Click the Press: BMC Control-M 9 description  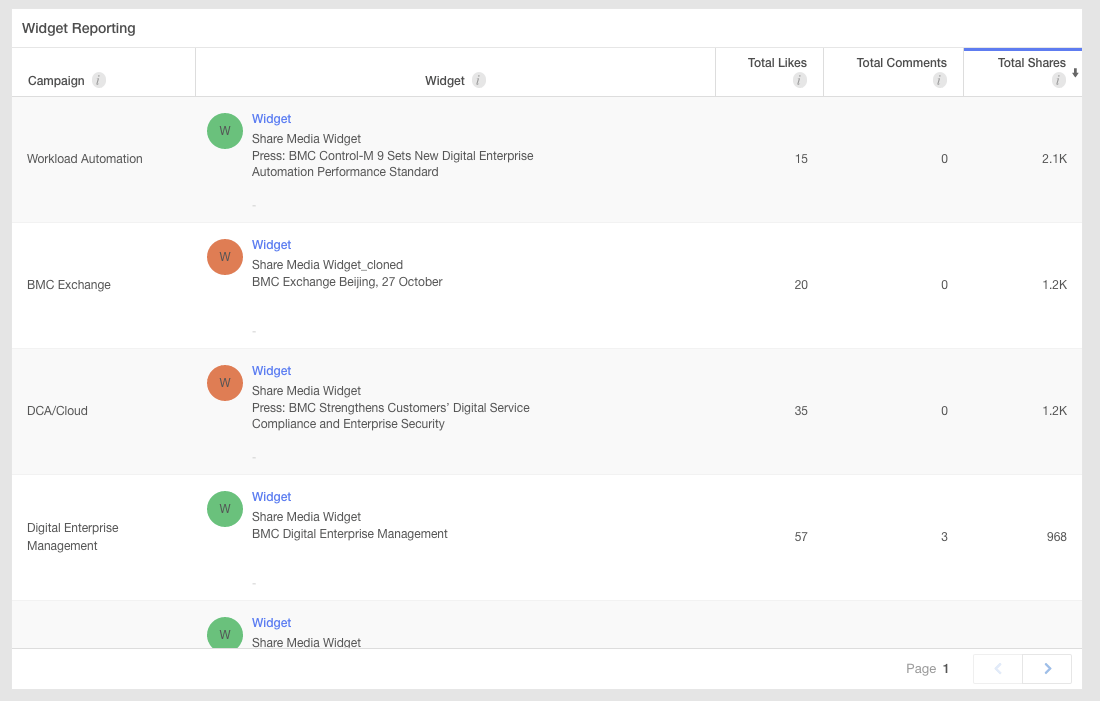click(392, 163)
